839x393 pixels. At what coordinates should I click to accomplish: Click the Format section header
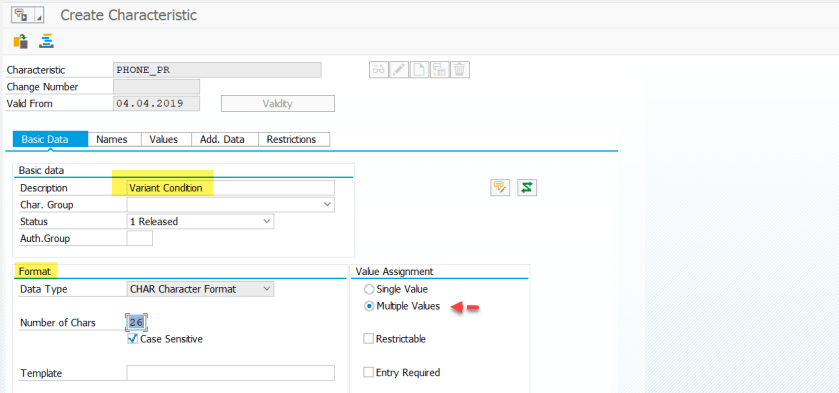(35, 271)
